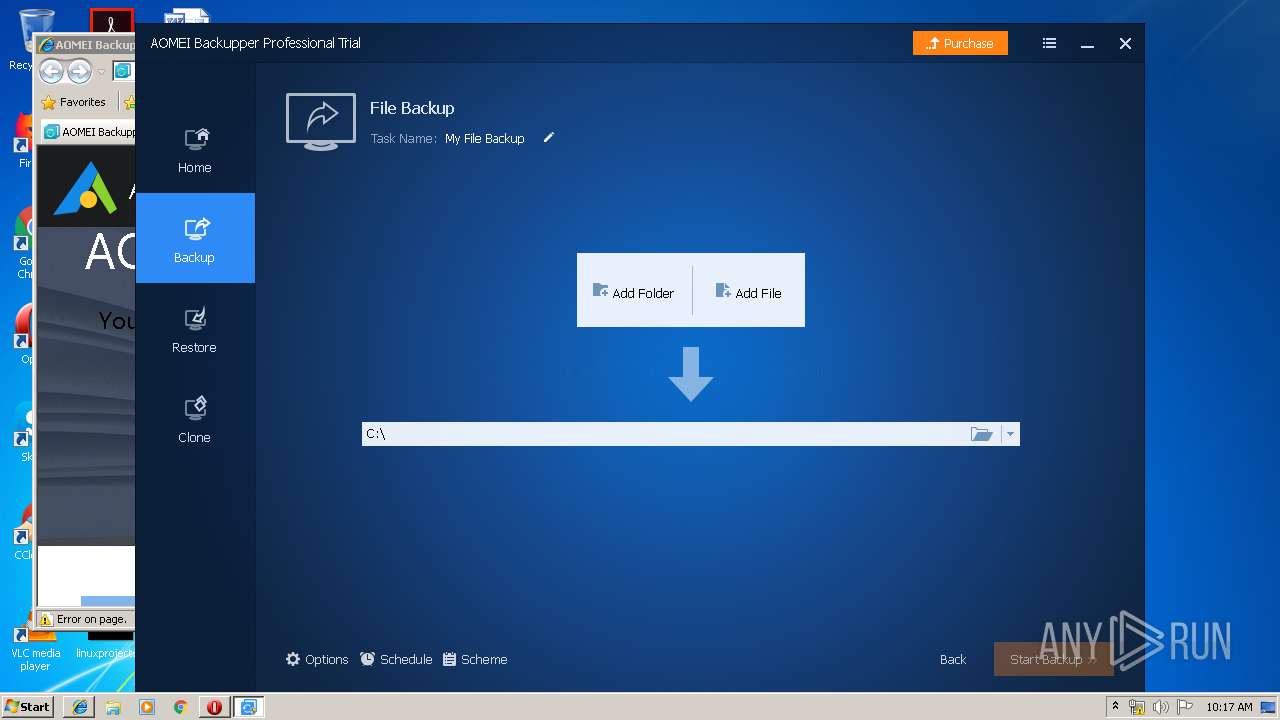Click Add File

pyautogui.click(x=749, y=292)
